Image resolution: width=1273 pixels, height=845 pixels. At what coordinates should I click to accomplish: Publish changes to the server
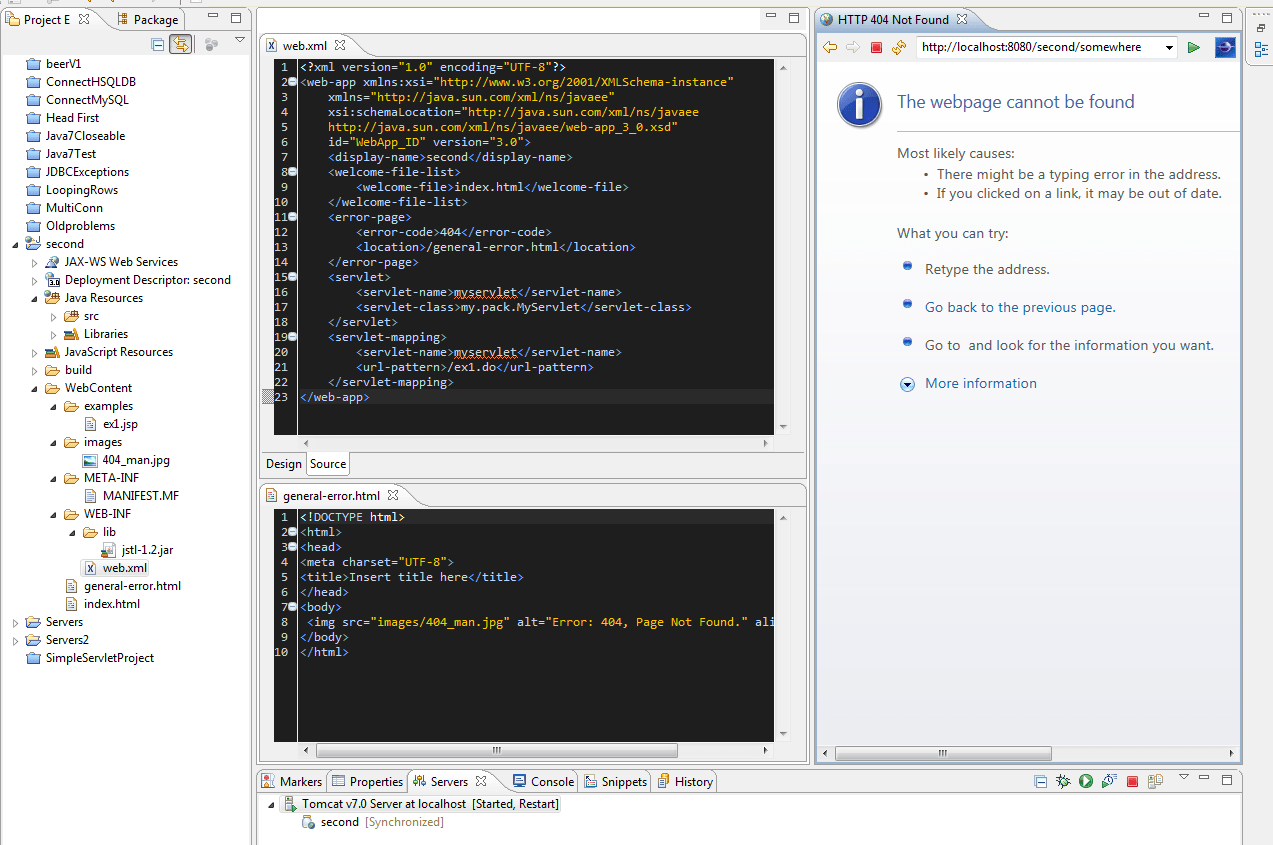[x=1155, y=781]
